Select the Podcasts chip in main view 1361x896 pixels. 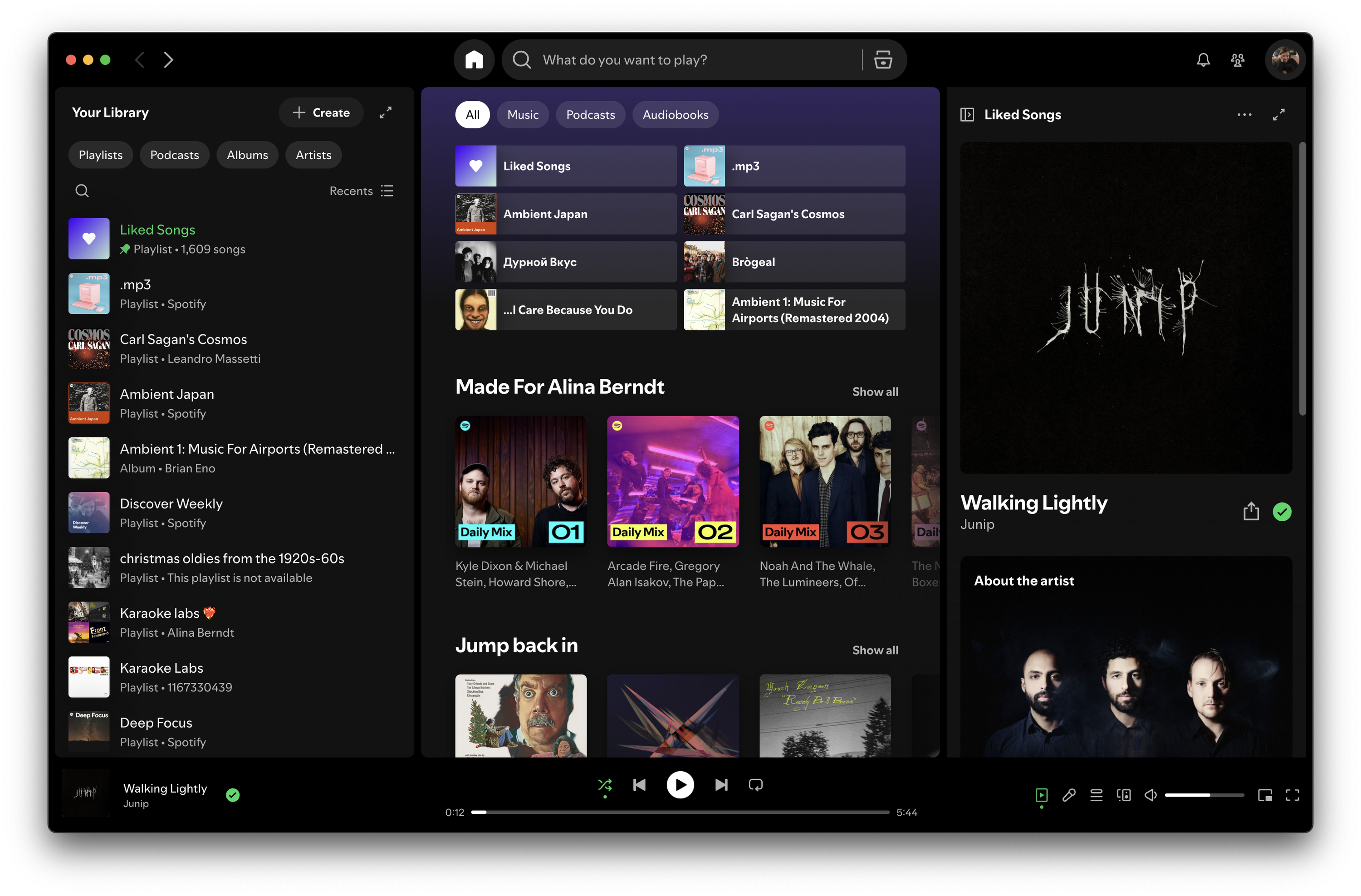coord(590,114)
